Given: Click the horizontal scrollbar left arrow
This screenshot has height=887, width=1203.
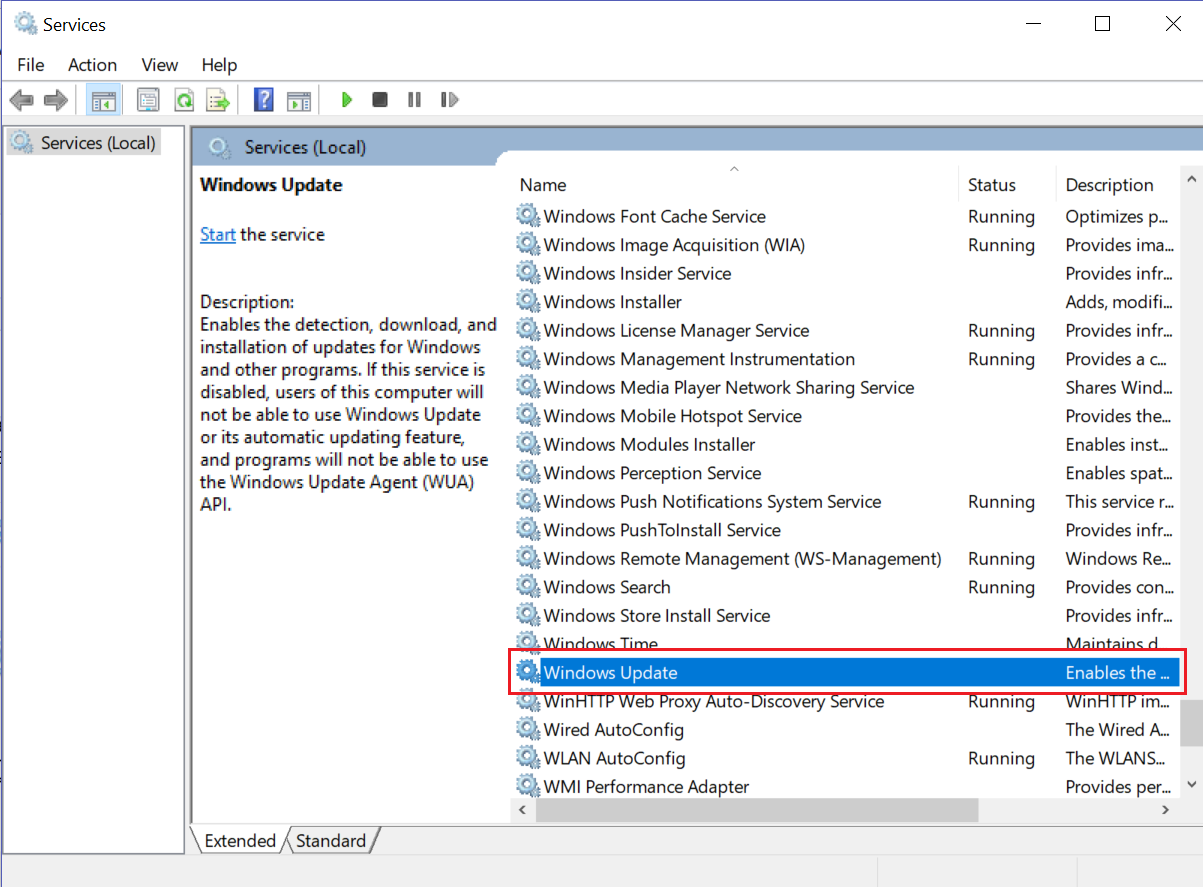Looking at the screenshot, I should click(x=522, y=808).
